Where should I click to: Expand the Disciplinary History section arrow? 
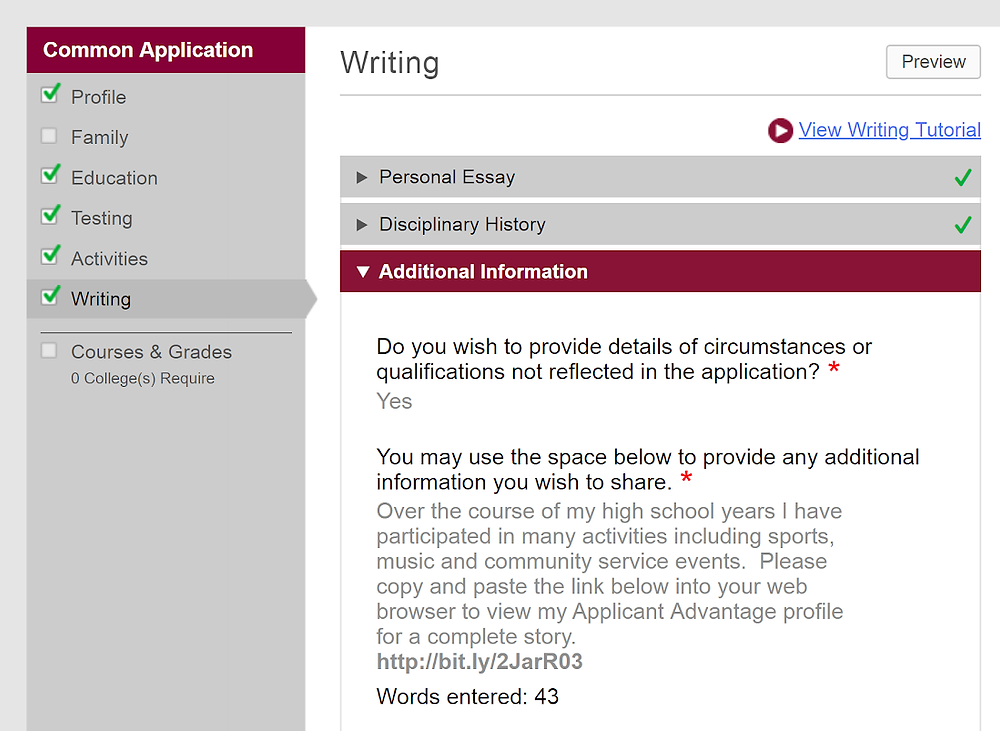coord(362,225)
